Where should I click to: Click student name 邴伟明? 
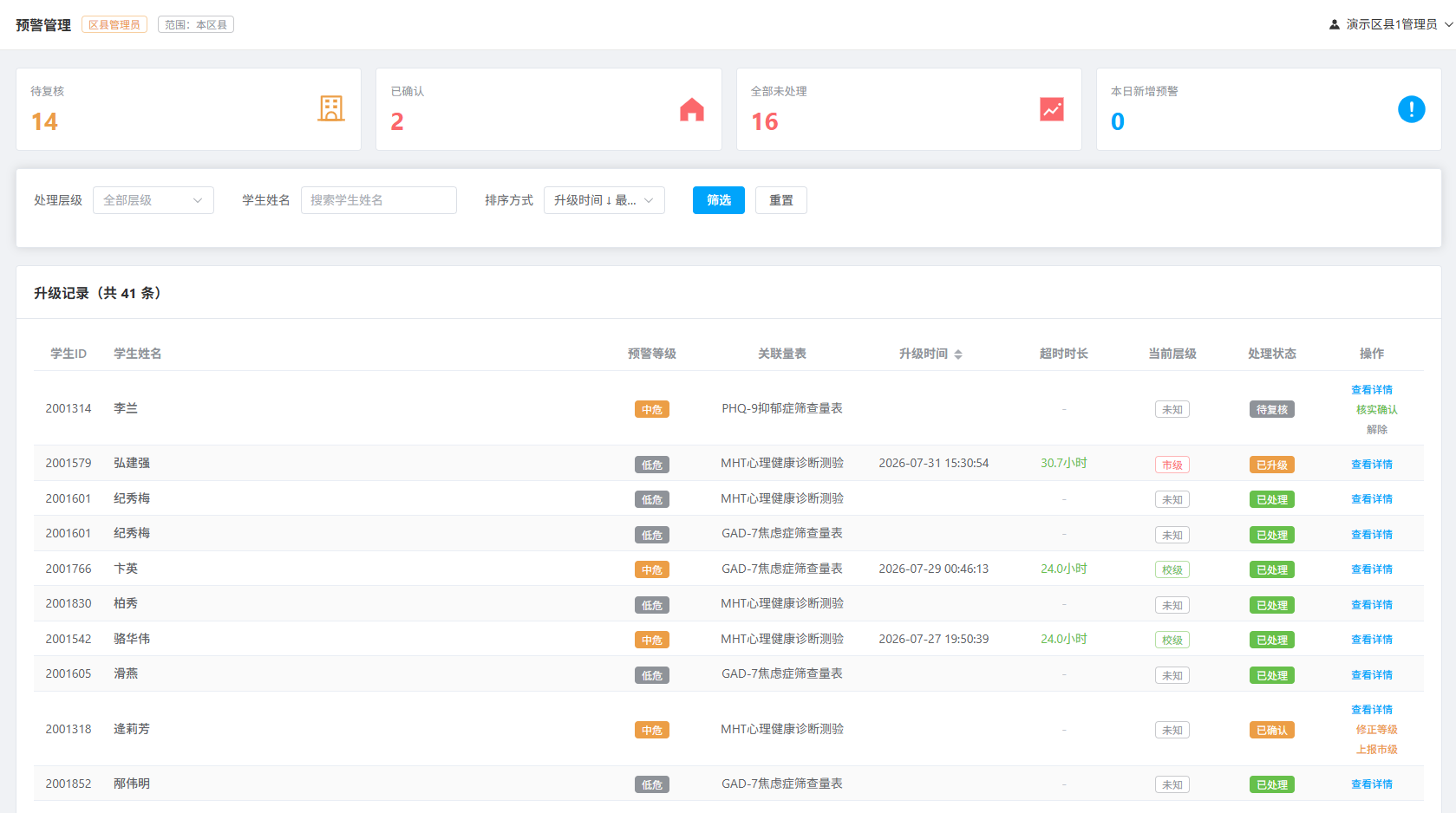tap(132, 784)
